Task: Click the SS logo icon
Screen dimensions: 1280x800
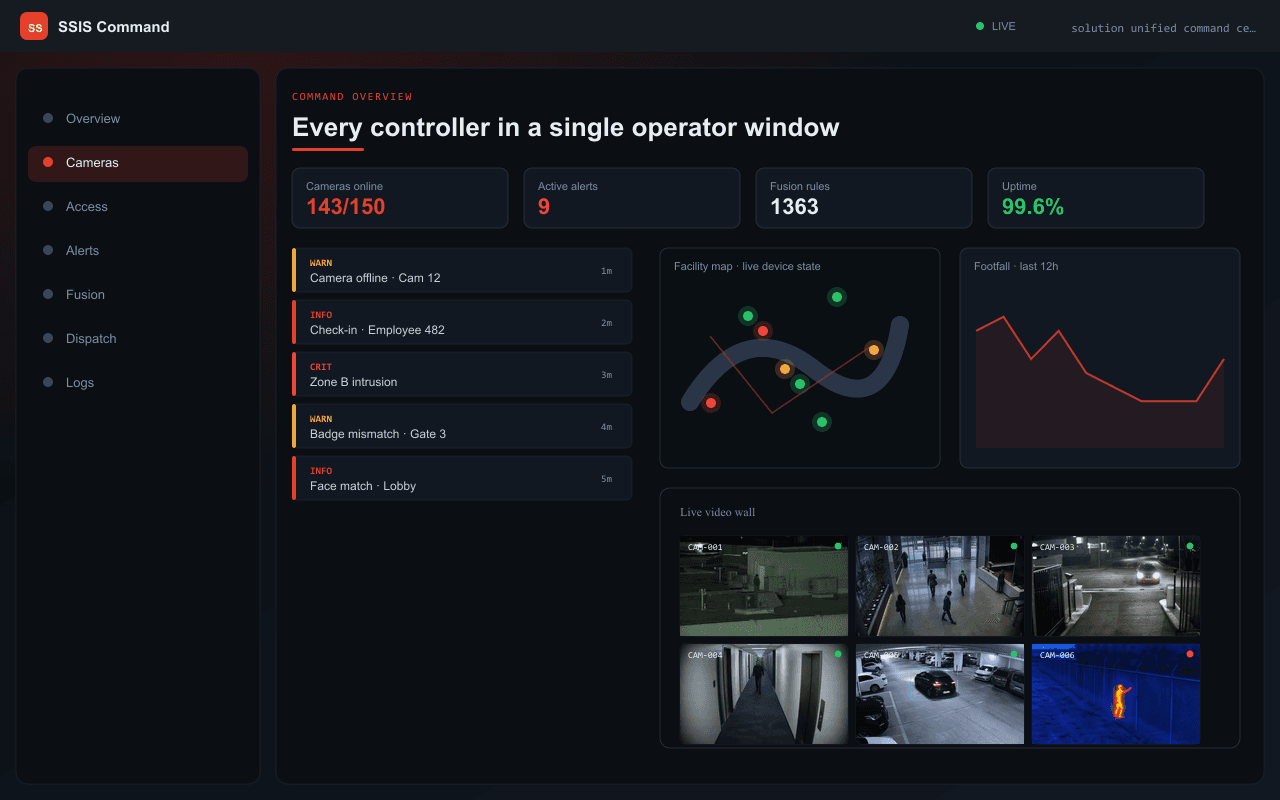Action: click(x=34, y=26)
